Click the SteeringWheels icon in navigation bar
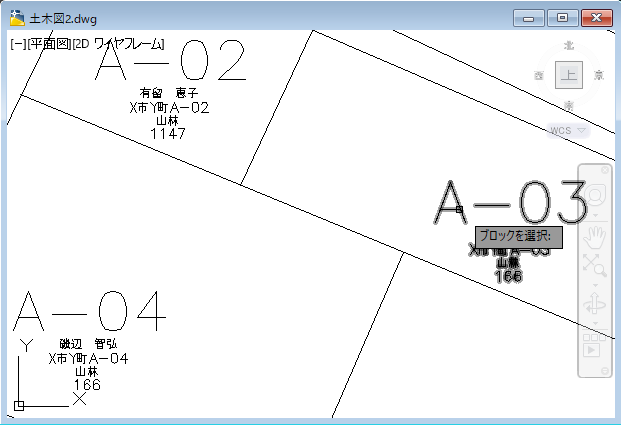This screenshot has width=621, height=425. click(x=595, y=195)
